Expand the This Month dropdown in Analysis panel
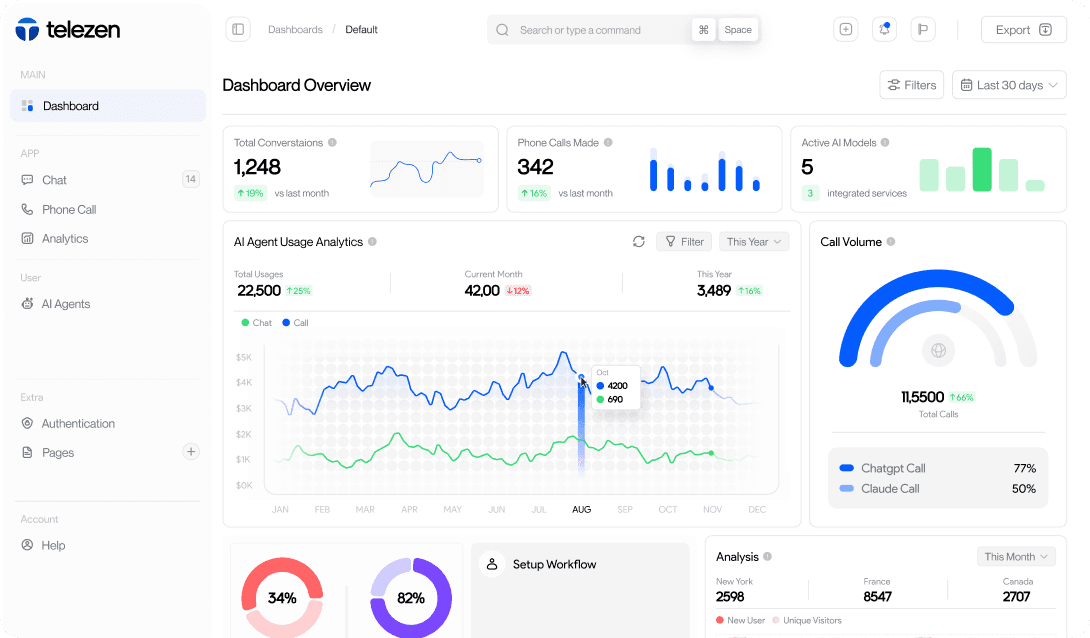Image resolution: width=1090 pixels, height=638 pixels. click(1016, 556)
